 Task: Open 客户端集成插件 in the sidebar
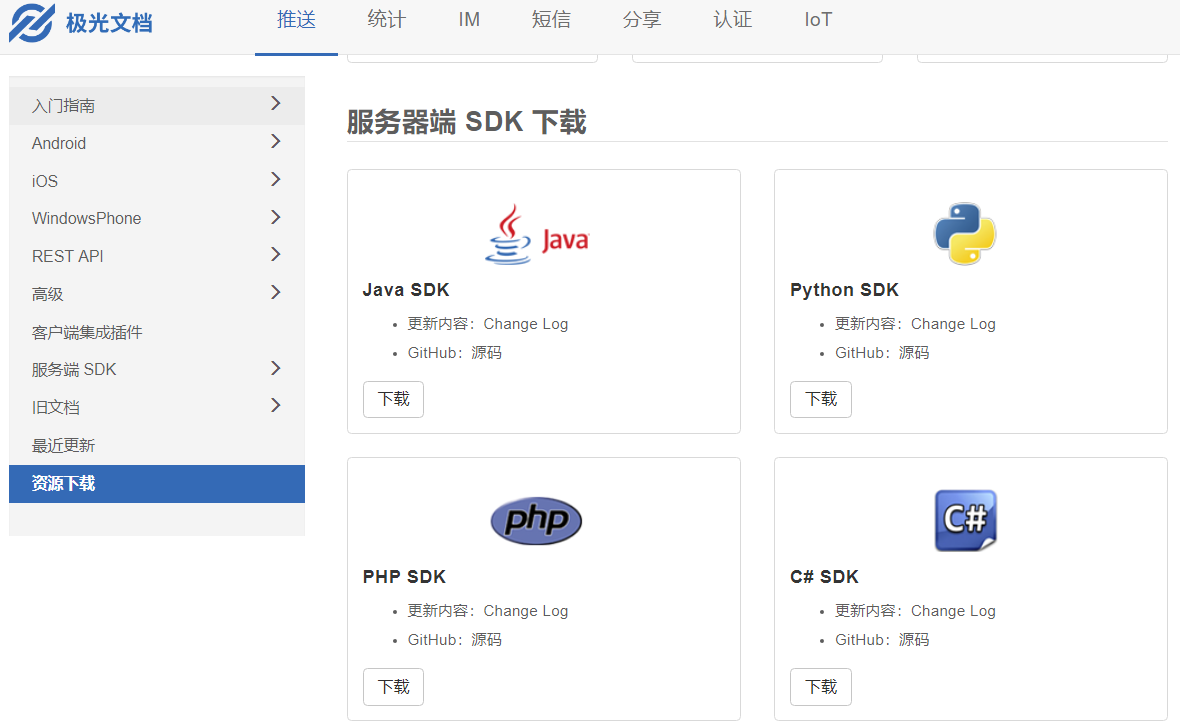tap(157, 332)
